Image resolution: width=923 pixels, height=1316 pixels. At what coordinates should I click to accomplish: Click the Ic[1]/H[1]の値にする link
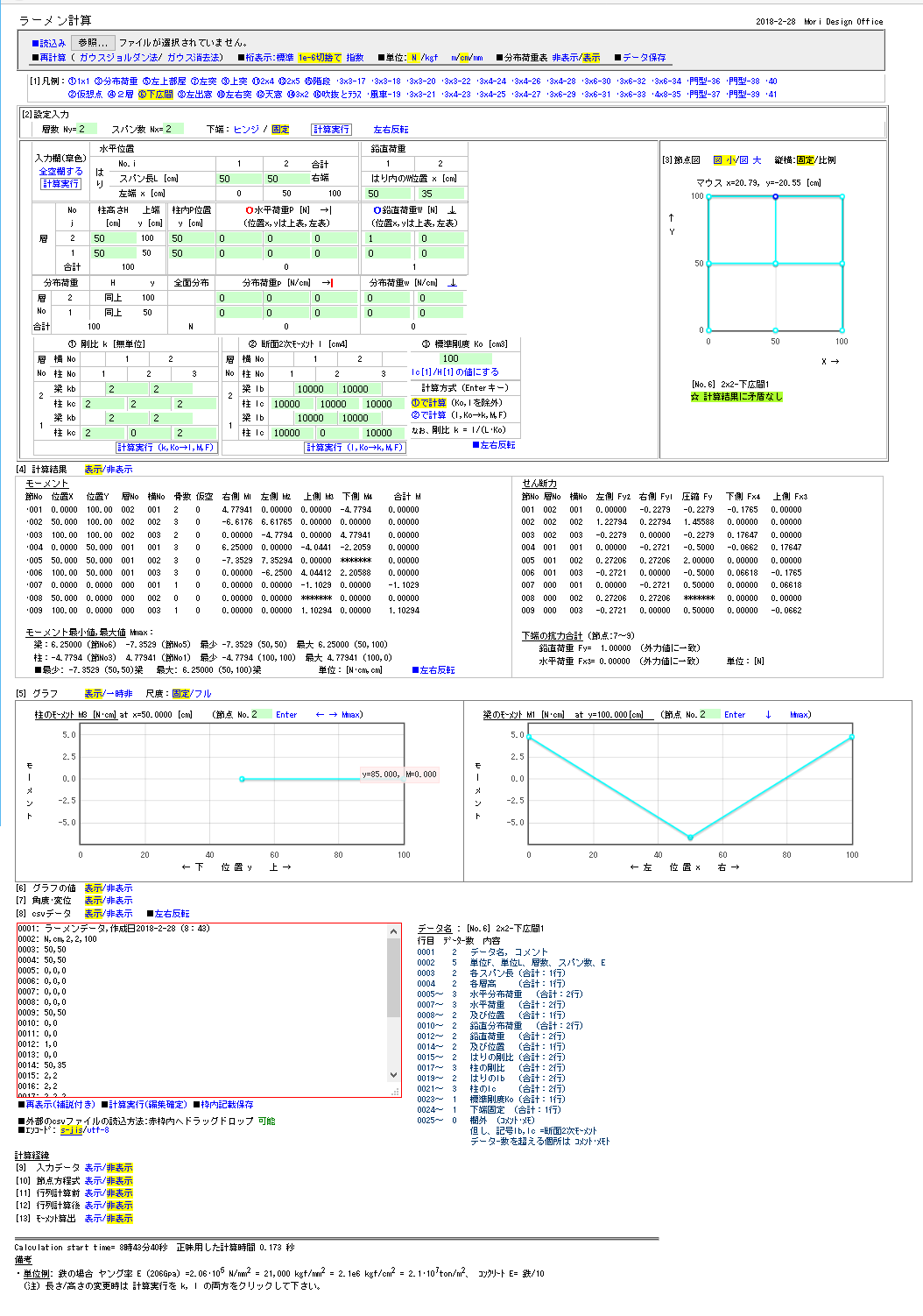pos(455,372)
